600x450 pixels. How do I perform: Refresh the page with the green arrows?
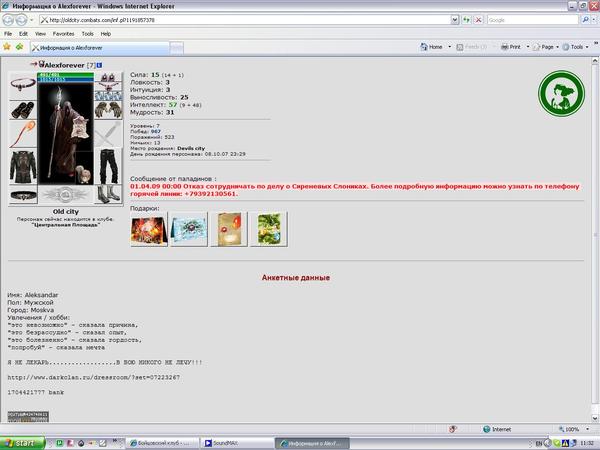coord(466,20)
